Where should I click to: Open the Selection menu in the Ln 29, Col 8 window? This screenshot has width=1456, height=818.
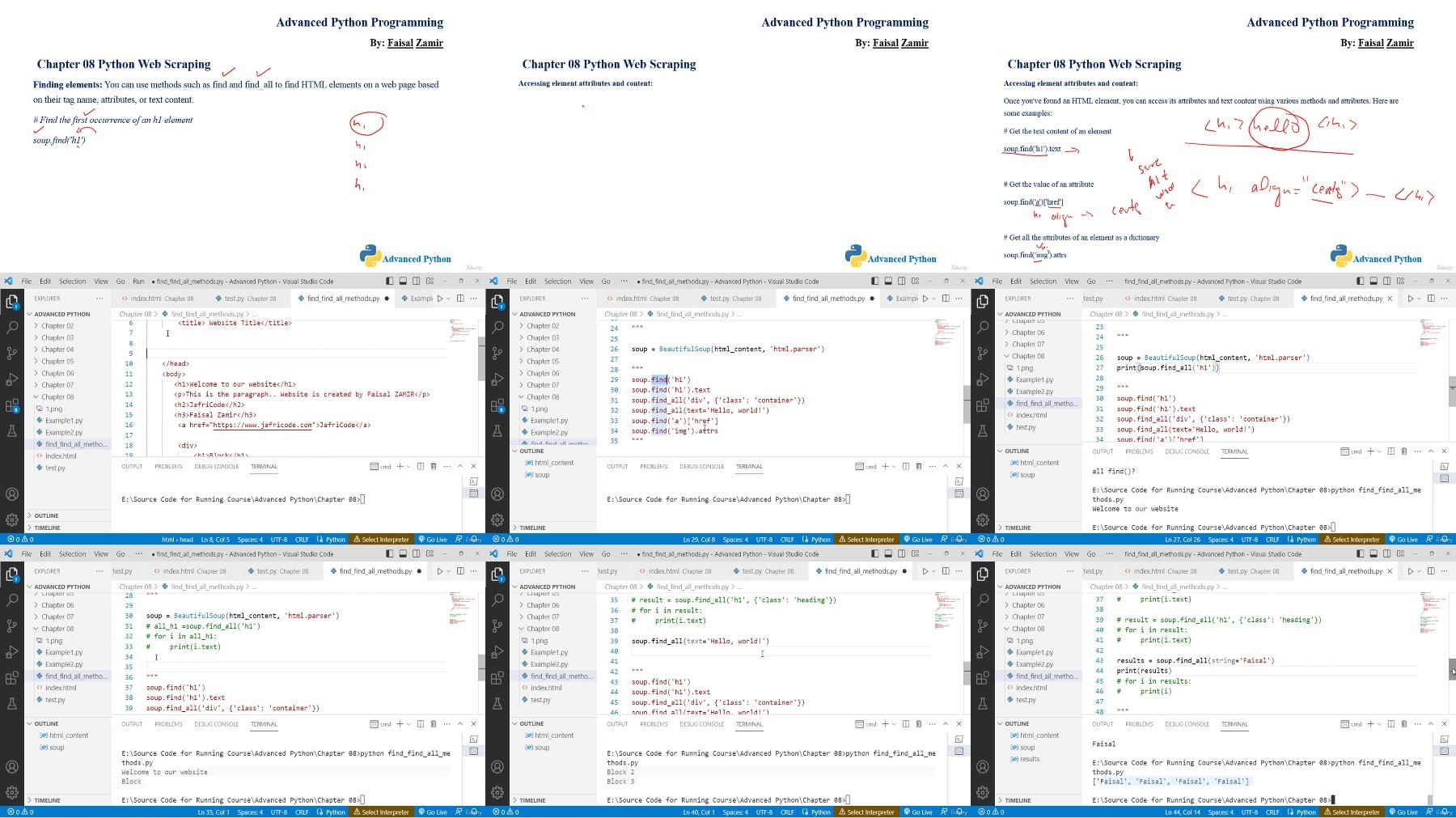point(557,282)
